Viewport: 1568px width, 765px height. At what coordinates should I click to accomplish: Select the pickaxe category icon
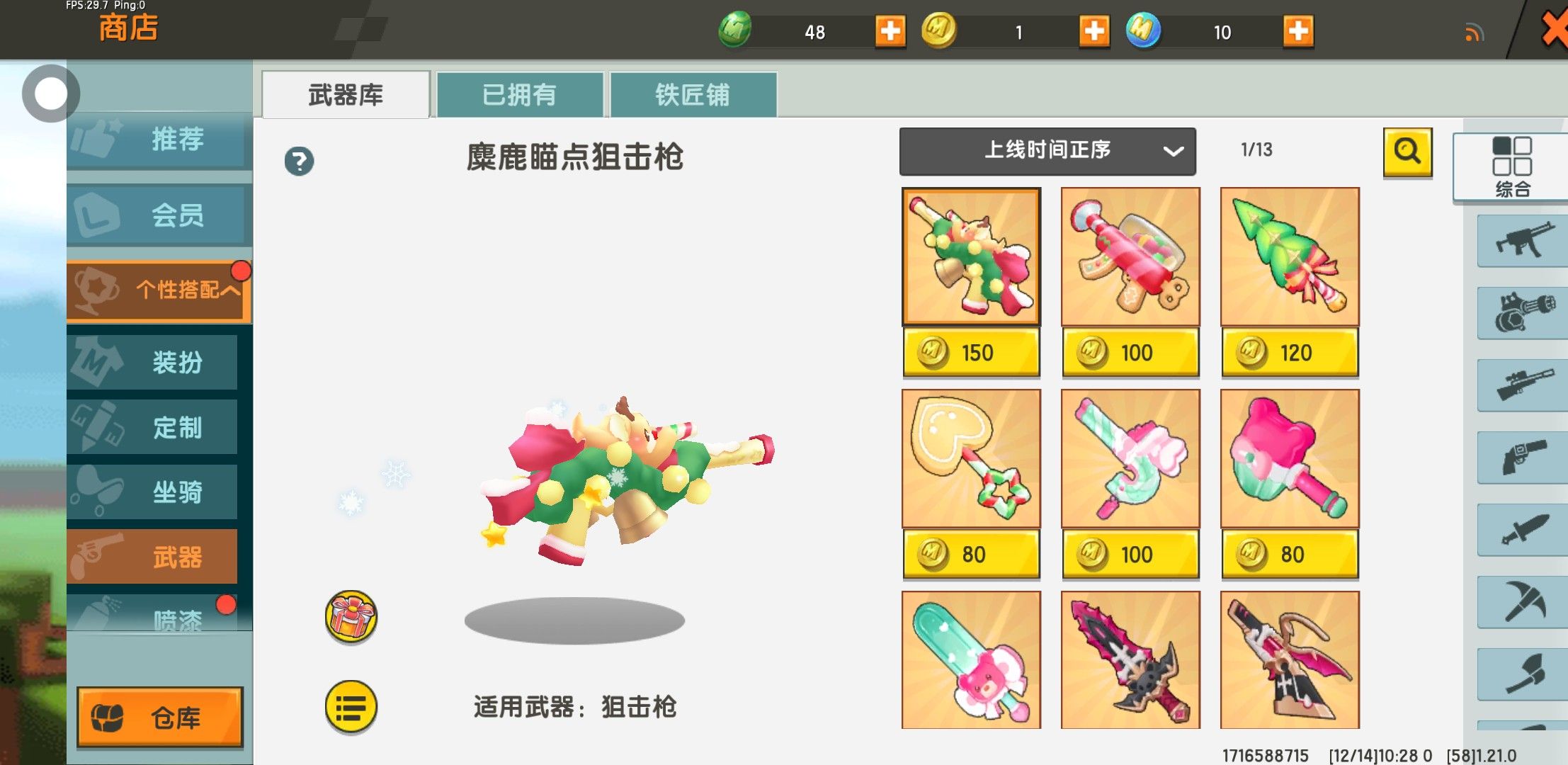tap(1523, 602)
